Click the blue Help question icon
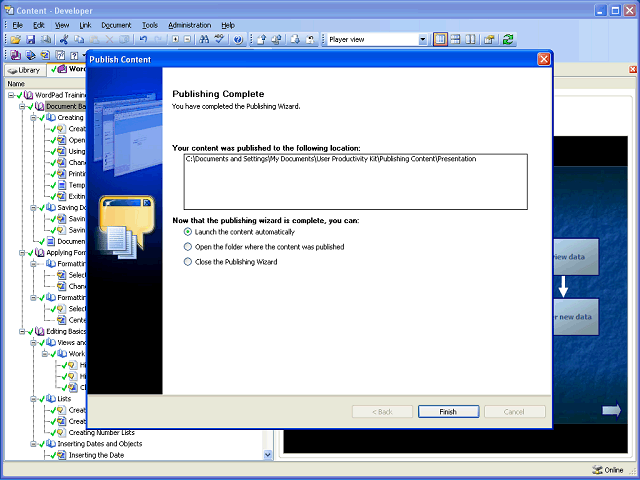 [x=238, y=40]
